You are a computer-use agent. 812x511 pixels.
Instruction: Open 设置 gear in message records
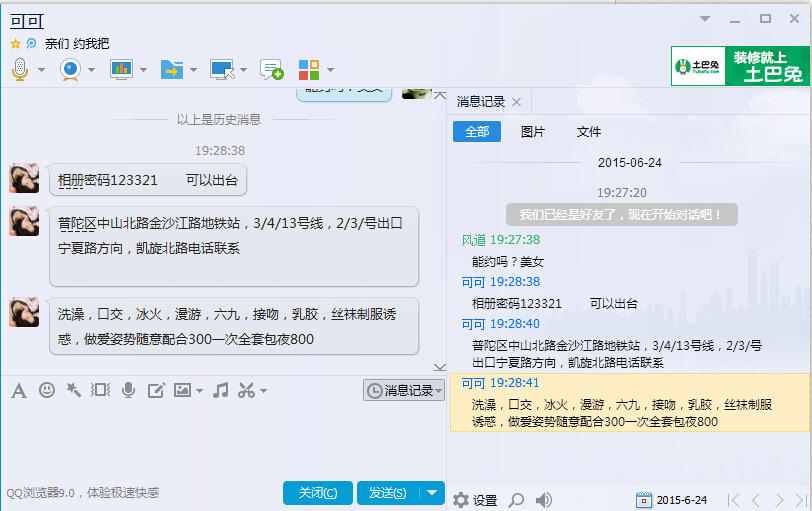(x=474, y=500)
